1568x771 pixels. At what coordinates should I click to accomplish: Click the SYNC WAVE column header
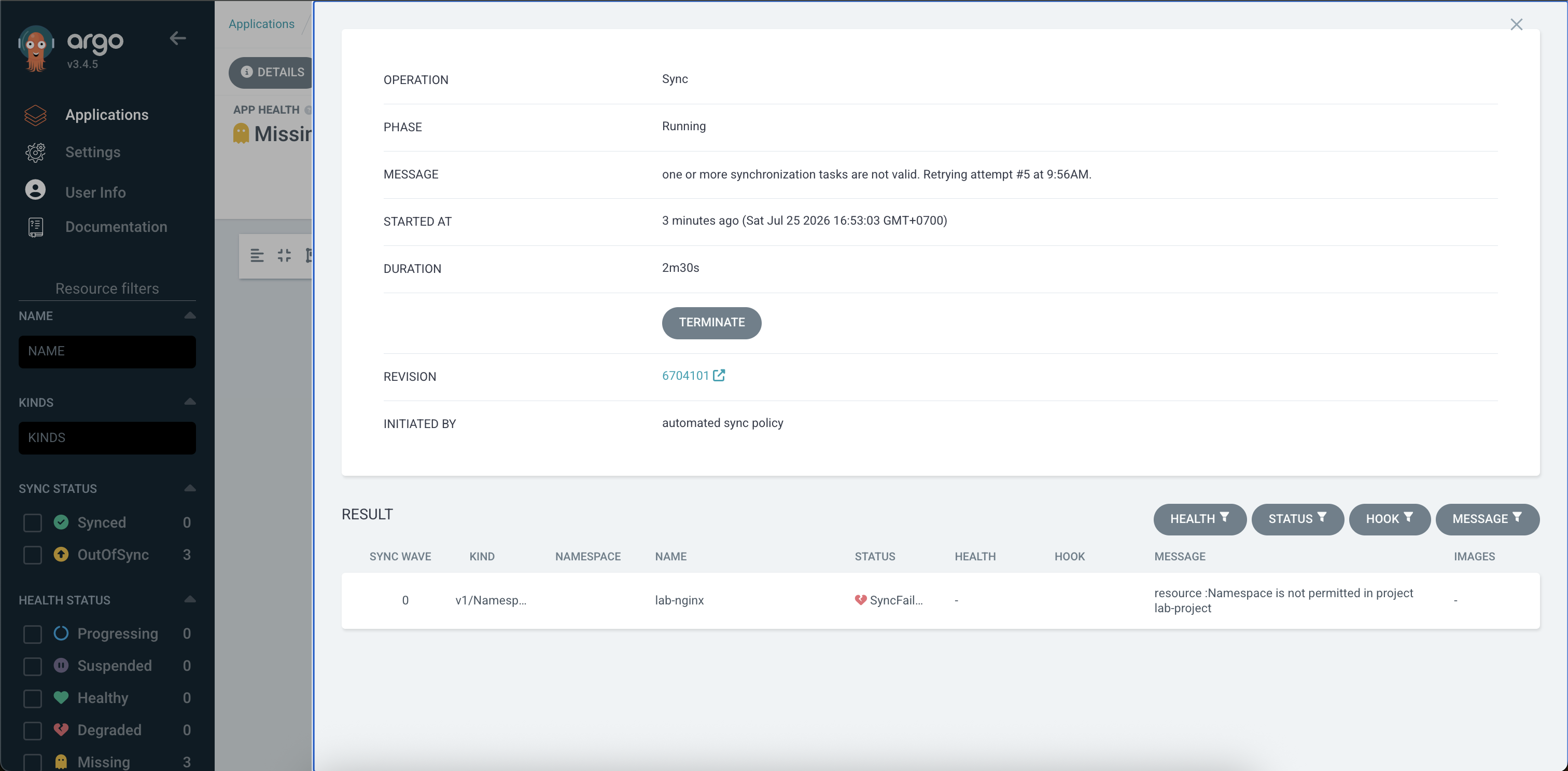tap(400, 557)
